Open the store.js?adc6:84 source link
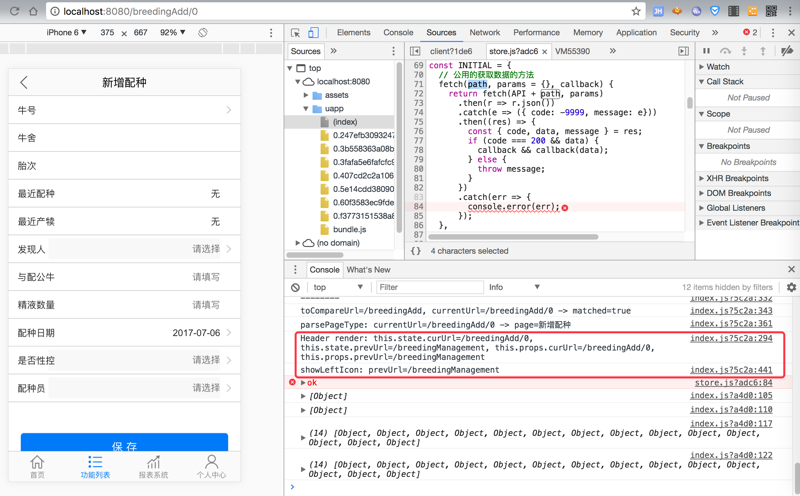The height and width of the screenshot is (496, 800). pyautogui.click(x=733, y=383)
